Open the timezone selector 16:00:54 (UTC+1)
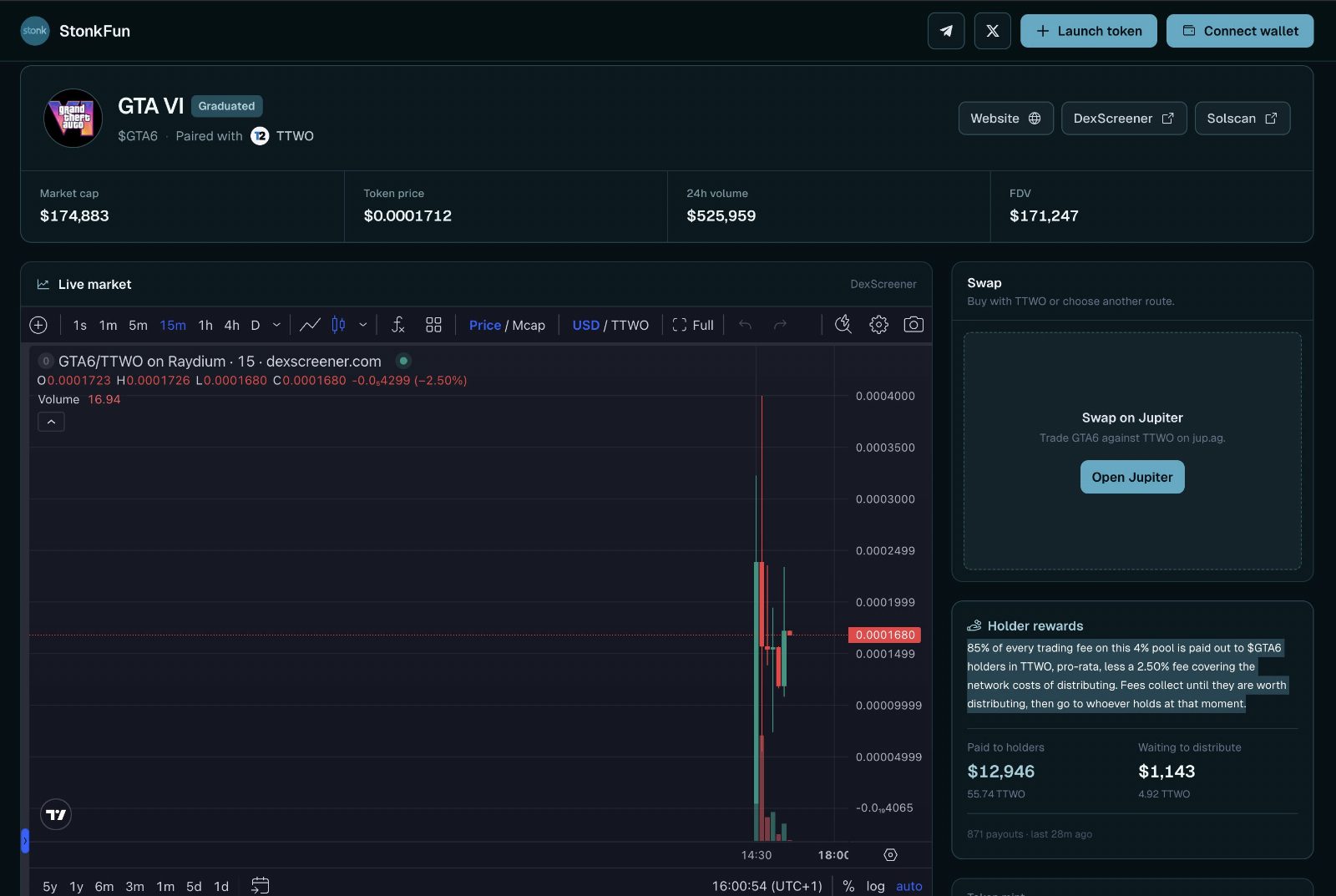1336x896 pixels. 767,886
